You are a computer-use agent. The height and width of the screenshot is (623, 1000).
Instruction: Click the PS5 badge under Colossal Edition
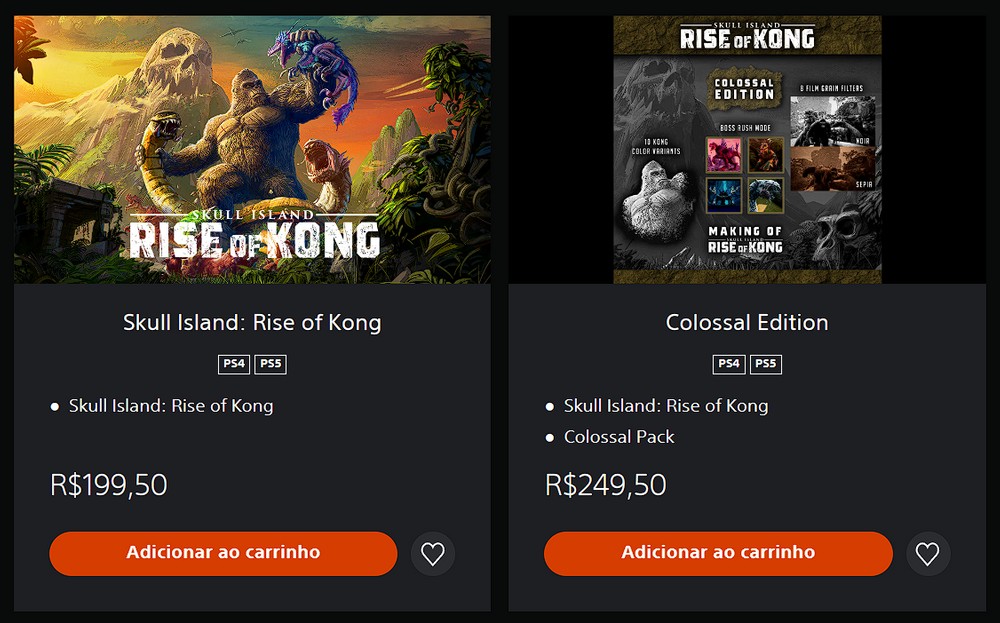[765, 364]
